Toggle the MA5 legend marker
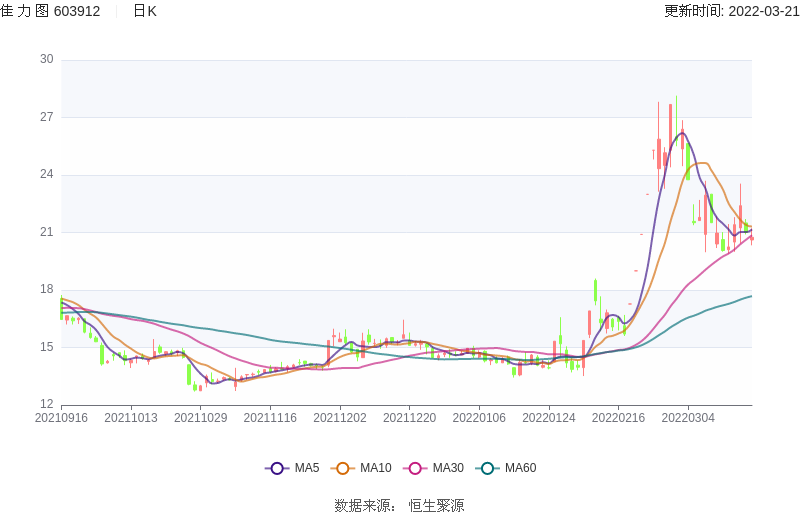 coord(277,468)
